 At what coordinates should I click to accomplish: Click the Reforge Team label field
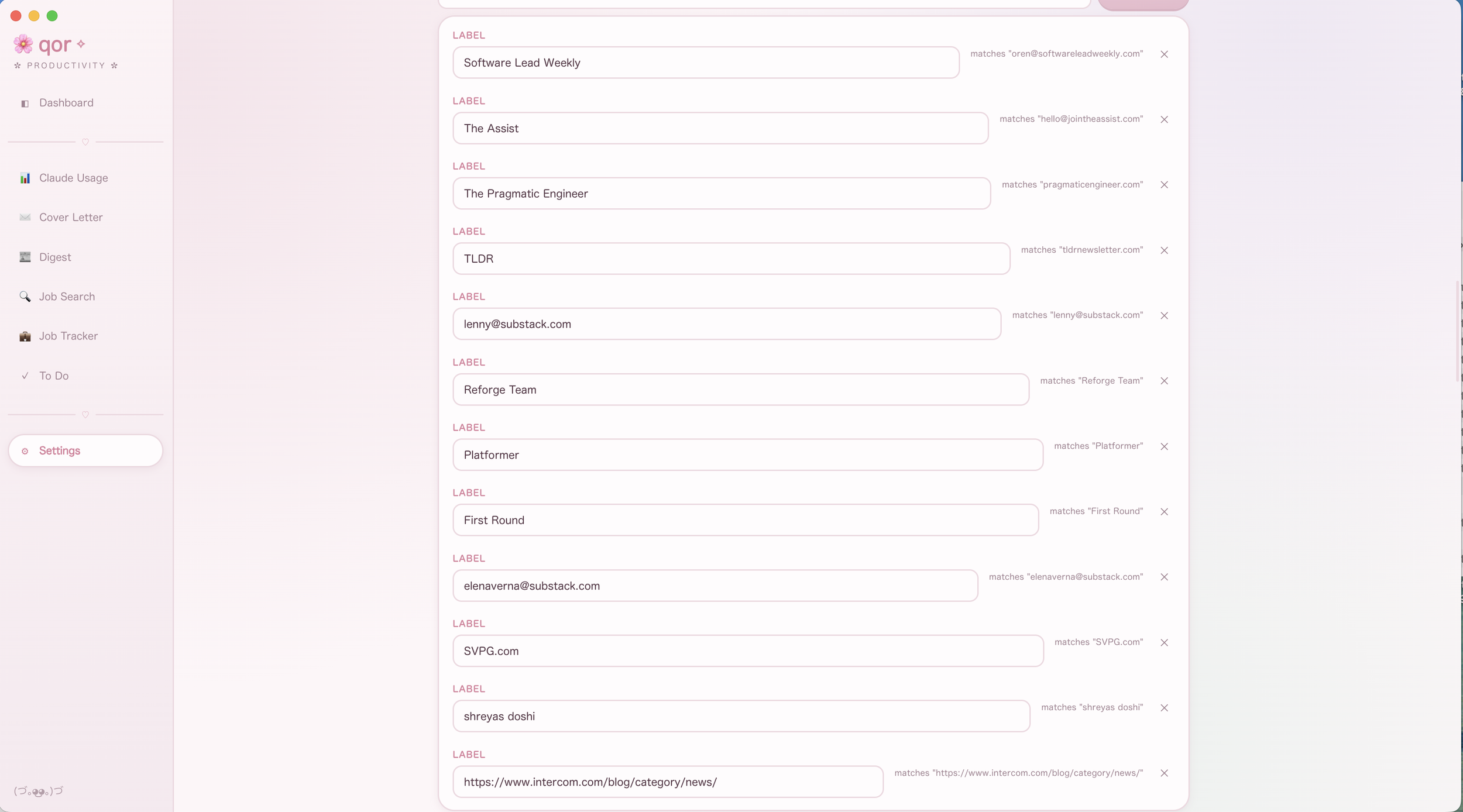(x=741, y=390)
